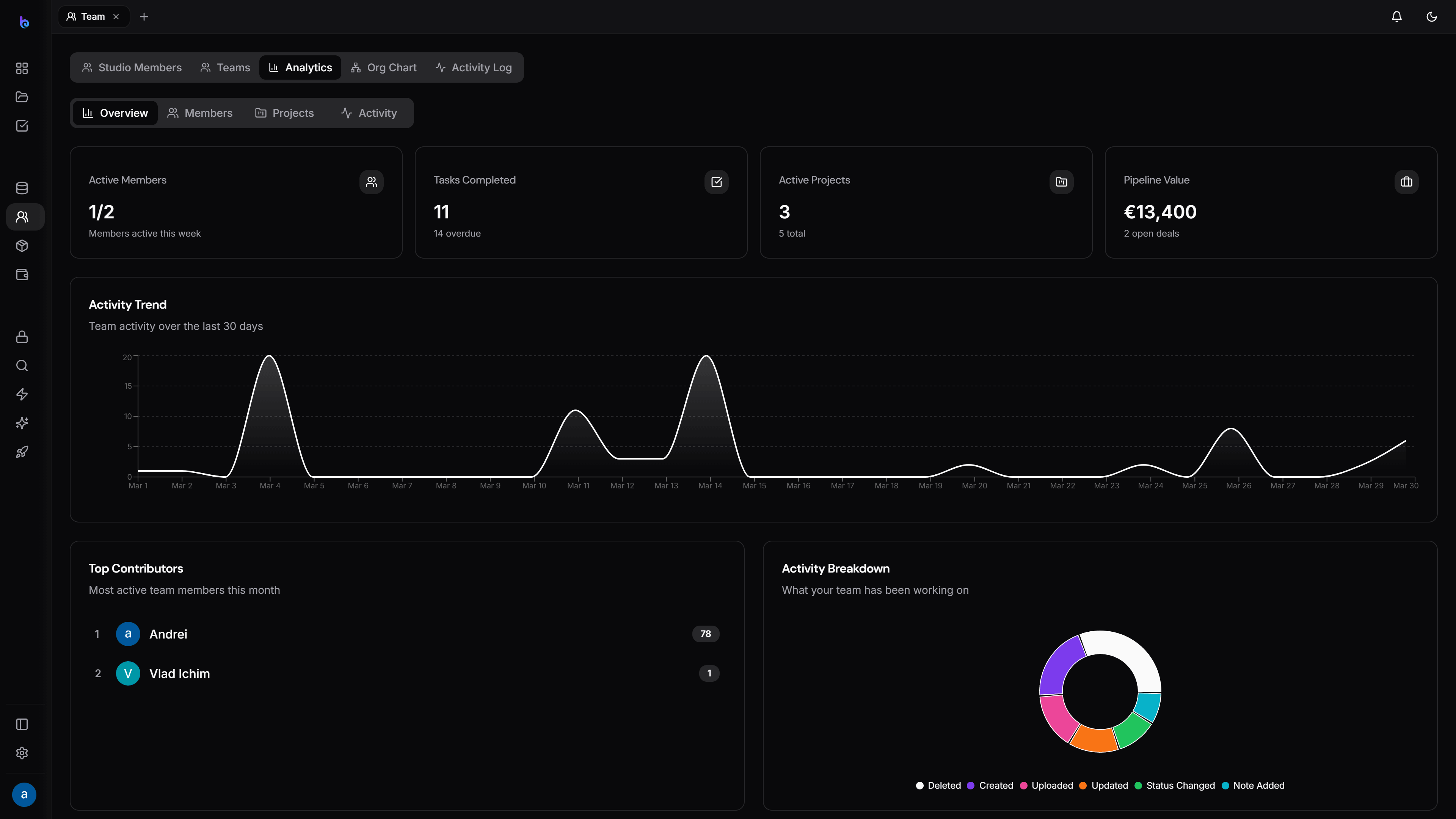Open the lock icon in sidebar

(x=22, y=337)
